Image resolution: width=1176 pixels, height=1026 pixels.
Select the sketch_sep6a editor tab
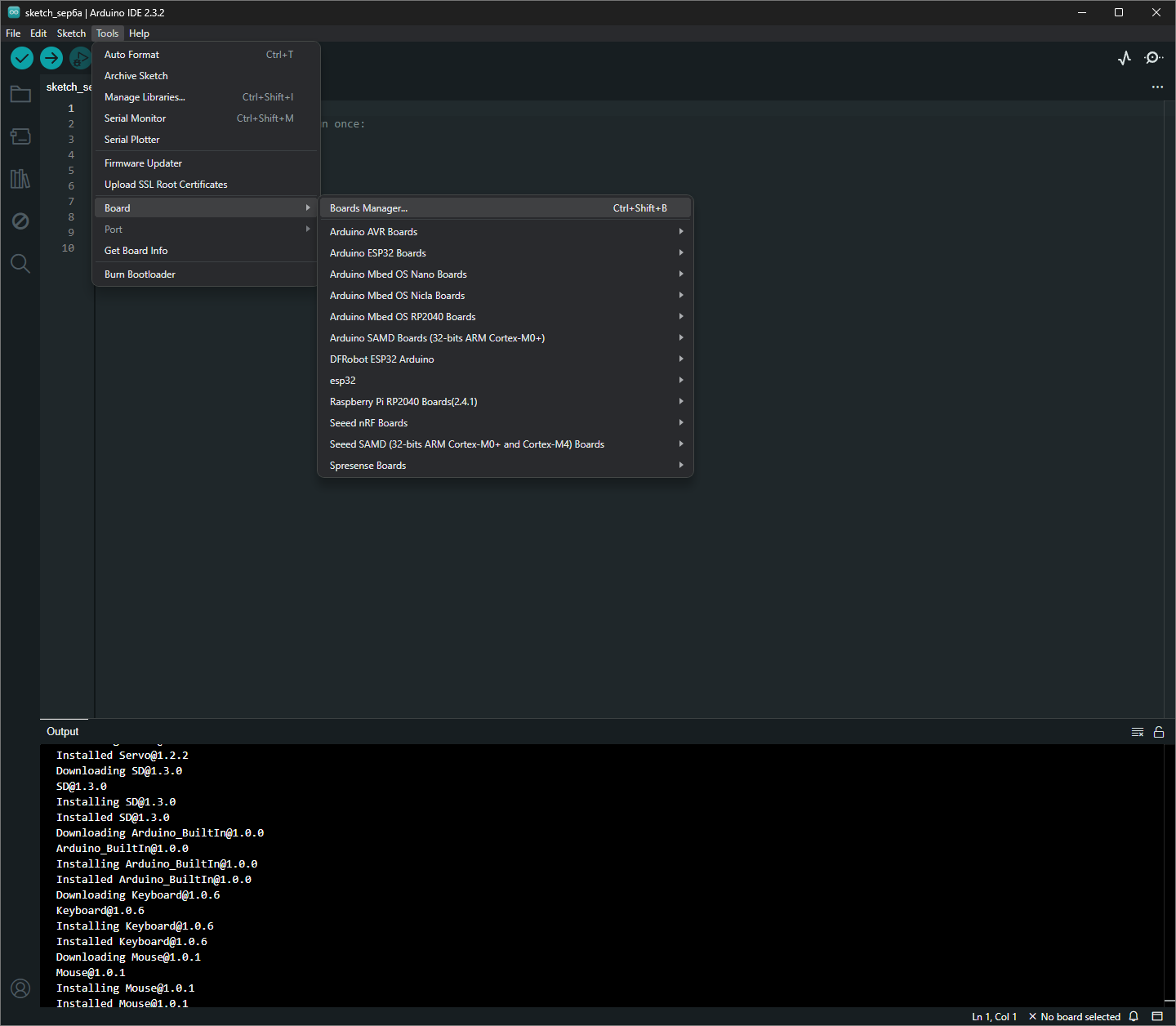[x=69, y=87]
